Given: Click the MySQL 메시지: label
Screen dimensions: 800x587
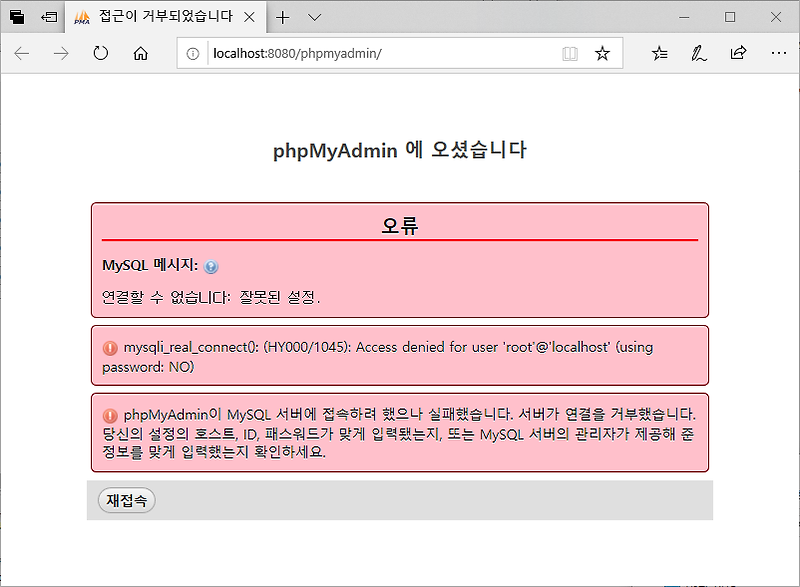Looking at the screenshot, I should click(x=150, y=265).
